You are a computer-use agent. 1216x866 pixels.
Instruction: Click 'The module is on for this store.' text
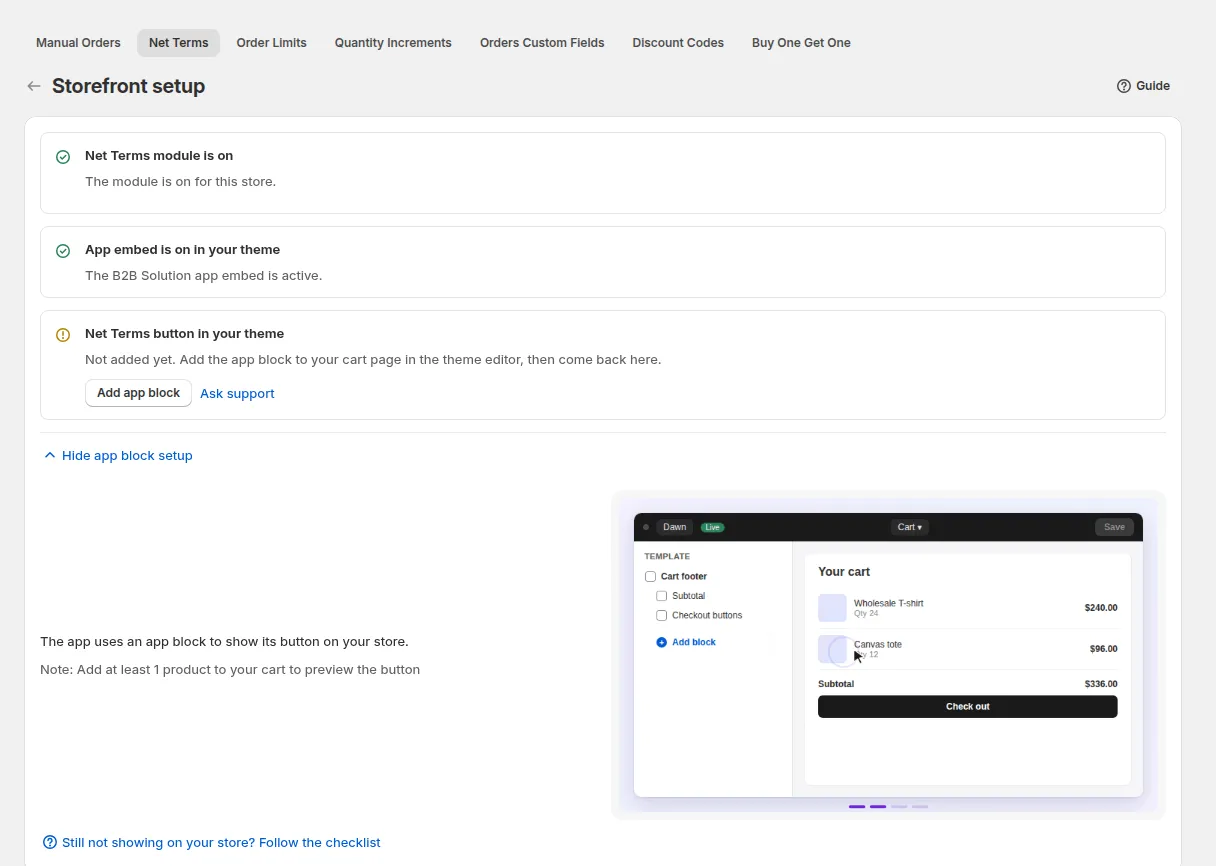point(180,182)
